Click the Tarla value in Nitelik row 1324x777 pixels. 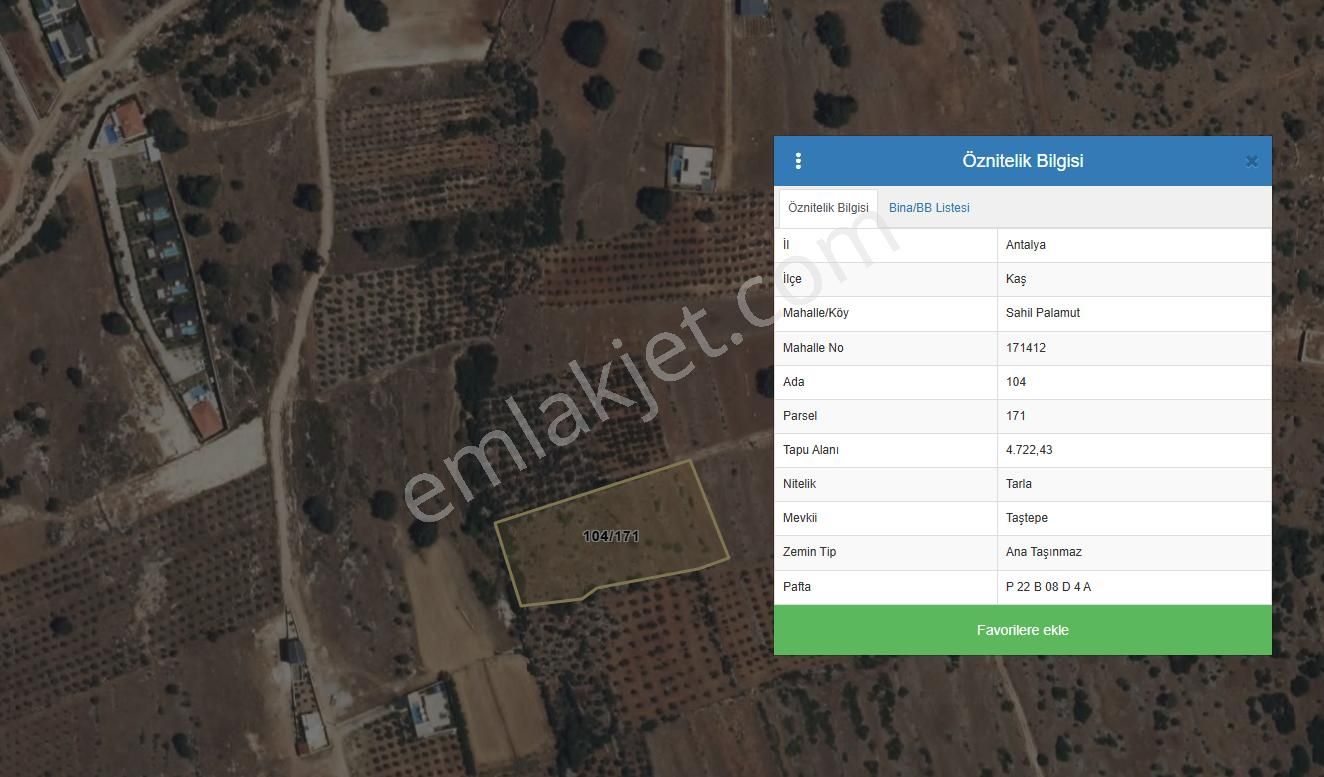pyautogui.click(x=1019, y=484)
